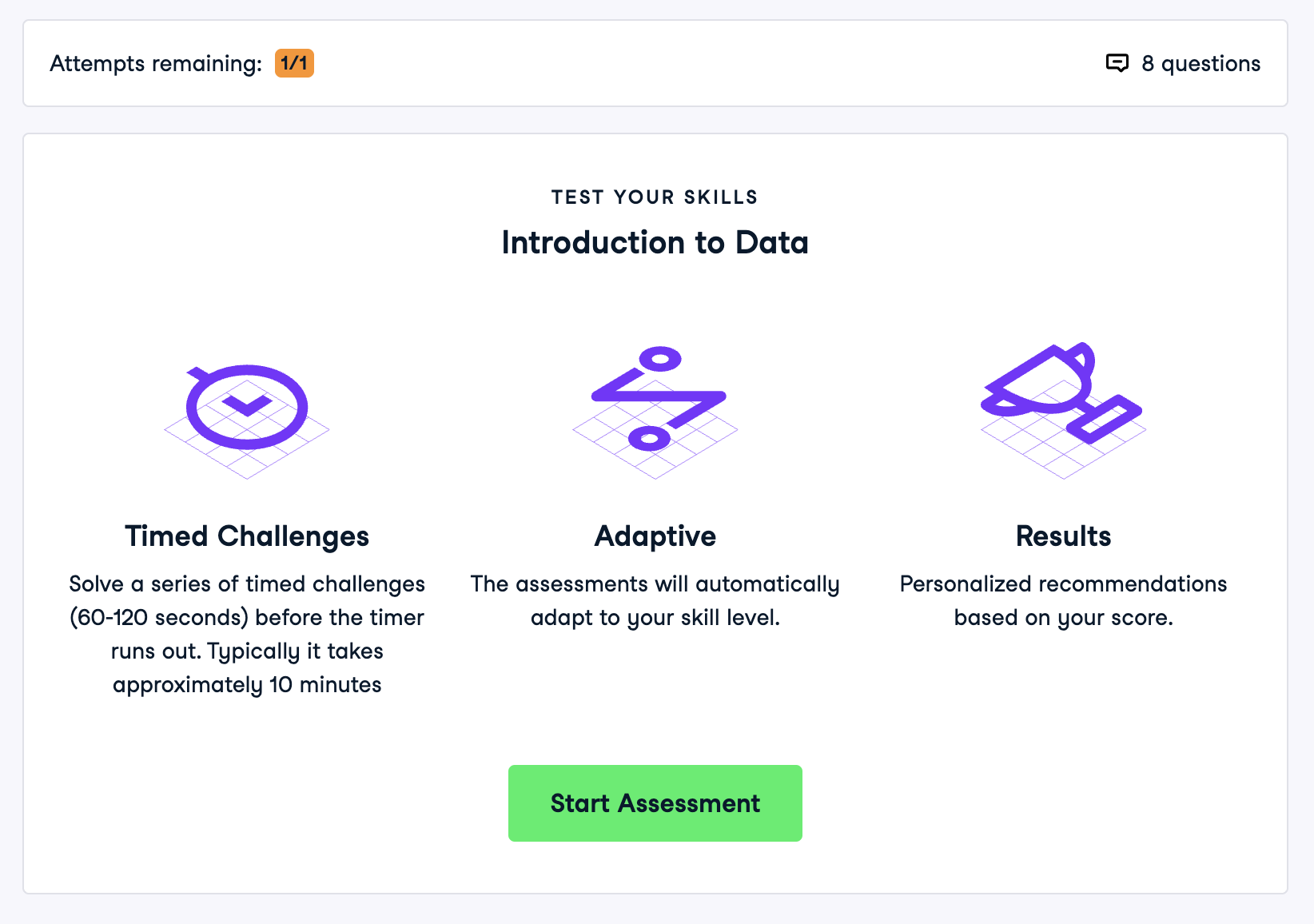1314x924 pixels.
Task: Click the 8 questions text
Action: coord(1201,64)
